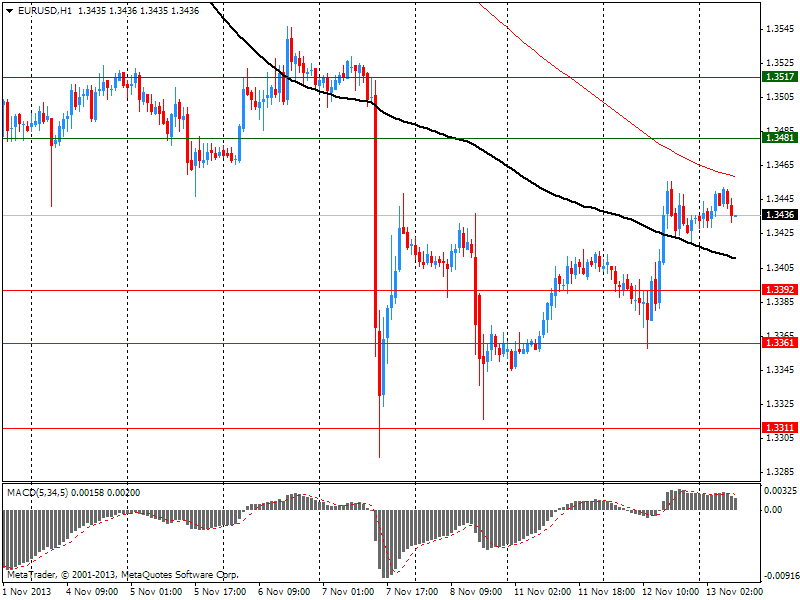This screenshot has width=800, height=600.
Task: Click the 6 Nov 09:00 time label
Action: coord(284,592)
